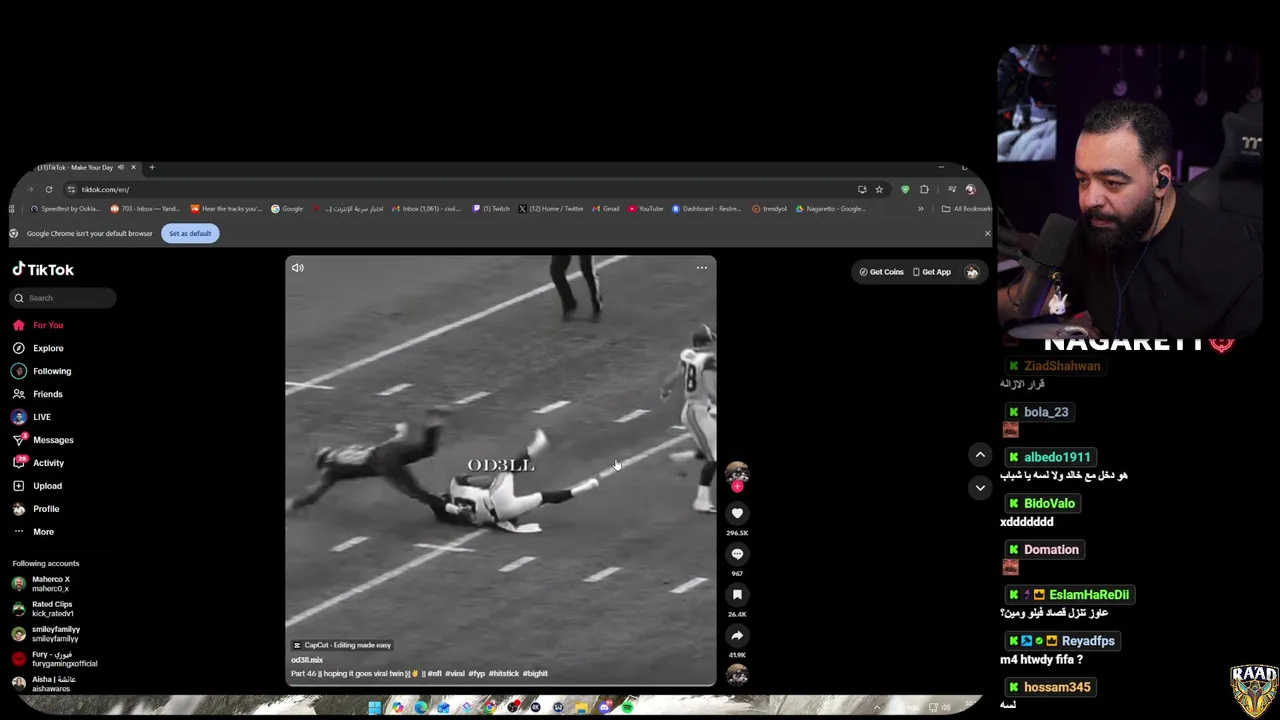Follow creator with the red plus badge
The width and height of the screenshot is (1280, 720).
coord(737,487)
